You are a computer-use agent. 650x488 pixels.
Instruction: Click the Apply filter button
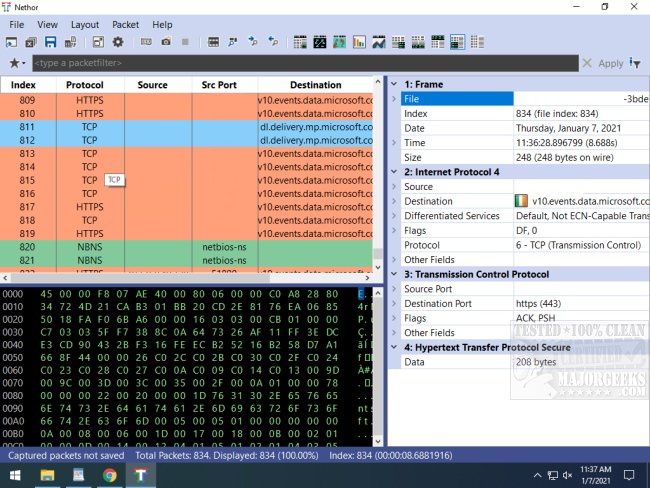pyautogui.click(x=610, y=63)
